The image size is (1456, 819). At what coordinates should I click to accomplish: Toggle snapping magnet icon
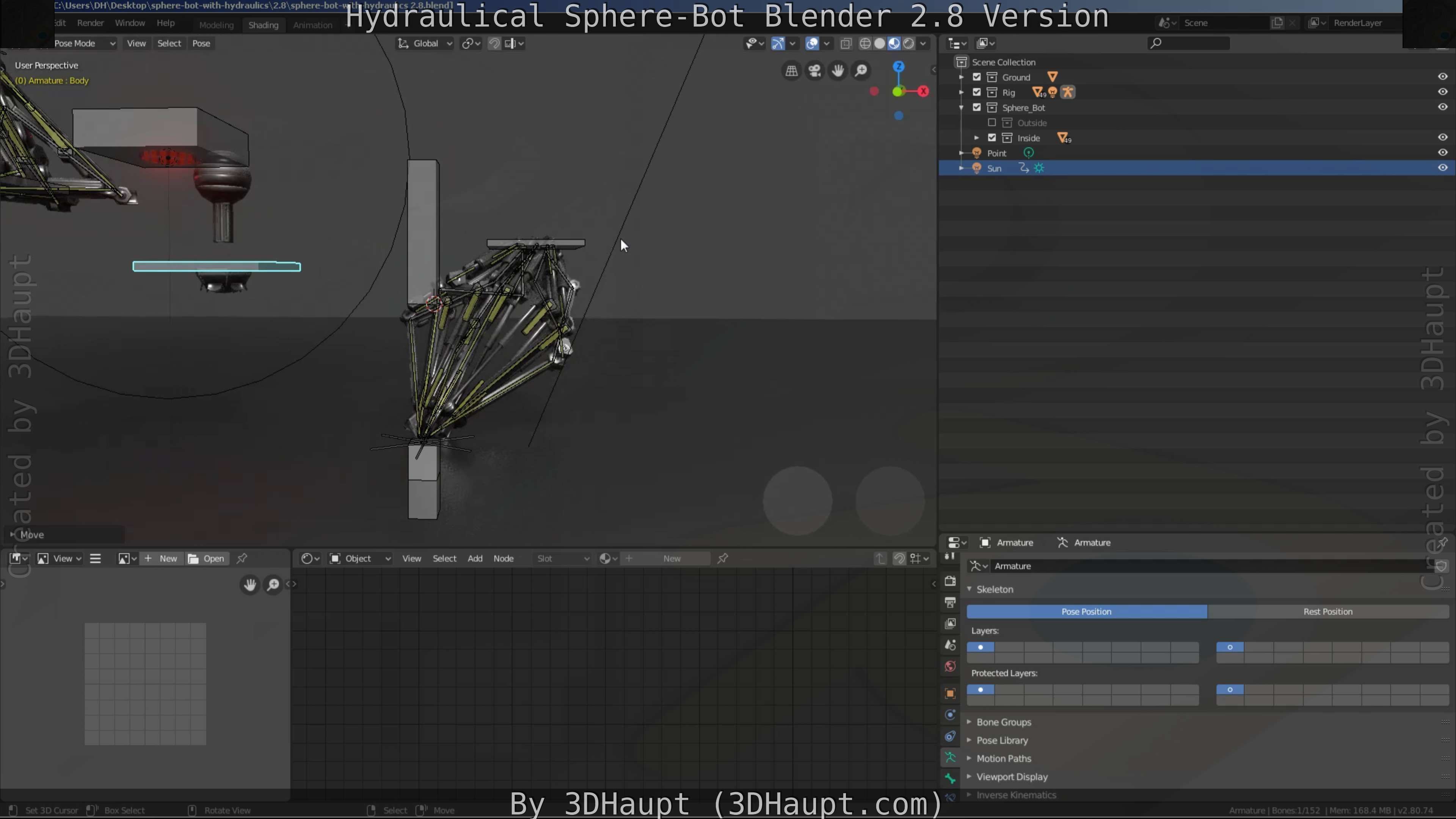(x=494, y=44)
